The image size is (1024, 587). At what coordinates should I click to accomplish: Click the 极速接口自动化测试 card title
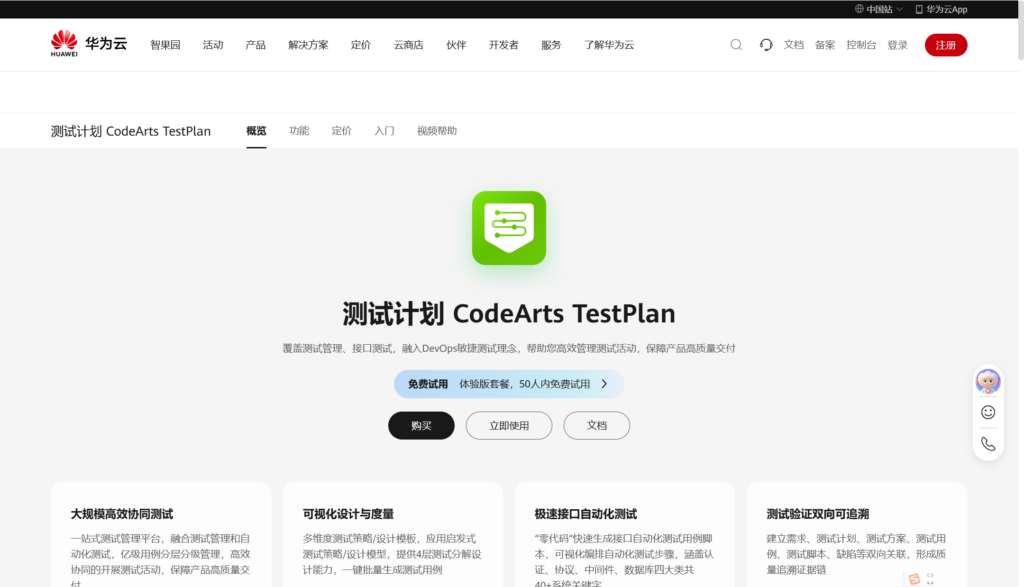(586, 514)
